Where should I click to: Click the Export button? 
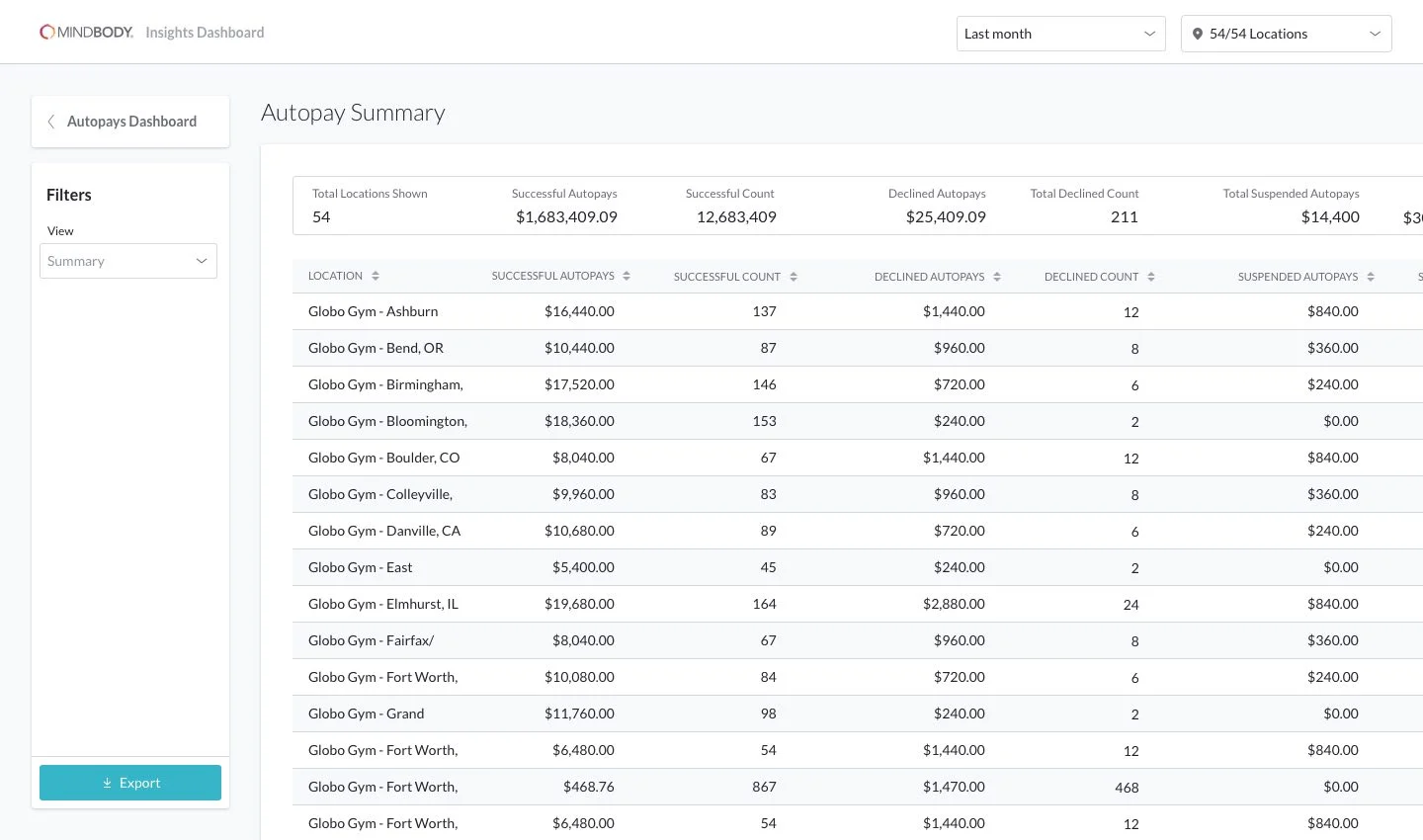click(x=130, y=783)
